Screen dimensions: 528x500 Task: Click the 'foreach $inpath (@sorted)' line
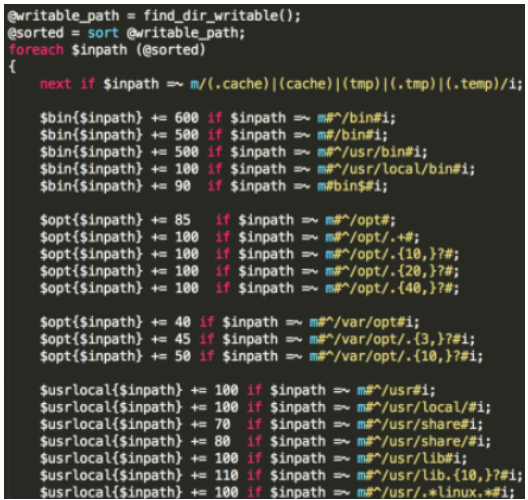click(107, 50)
